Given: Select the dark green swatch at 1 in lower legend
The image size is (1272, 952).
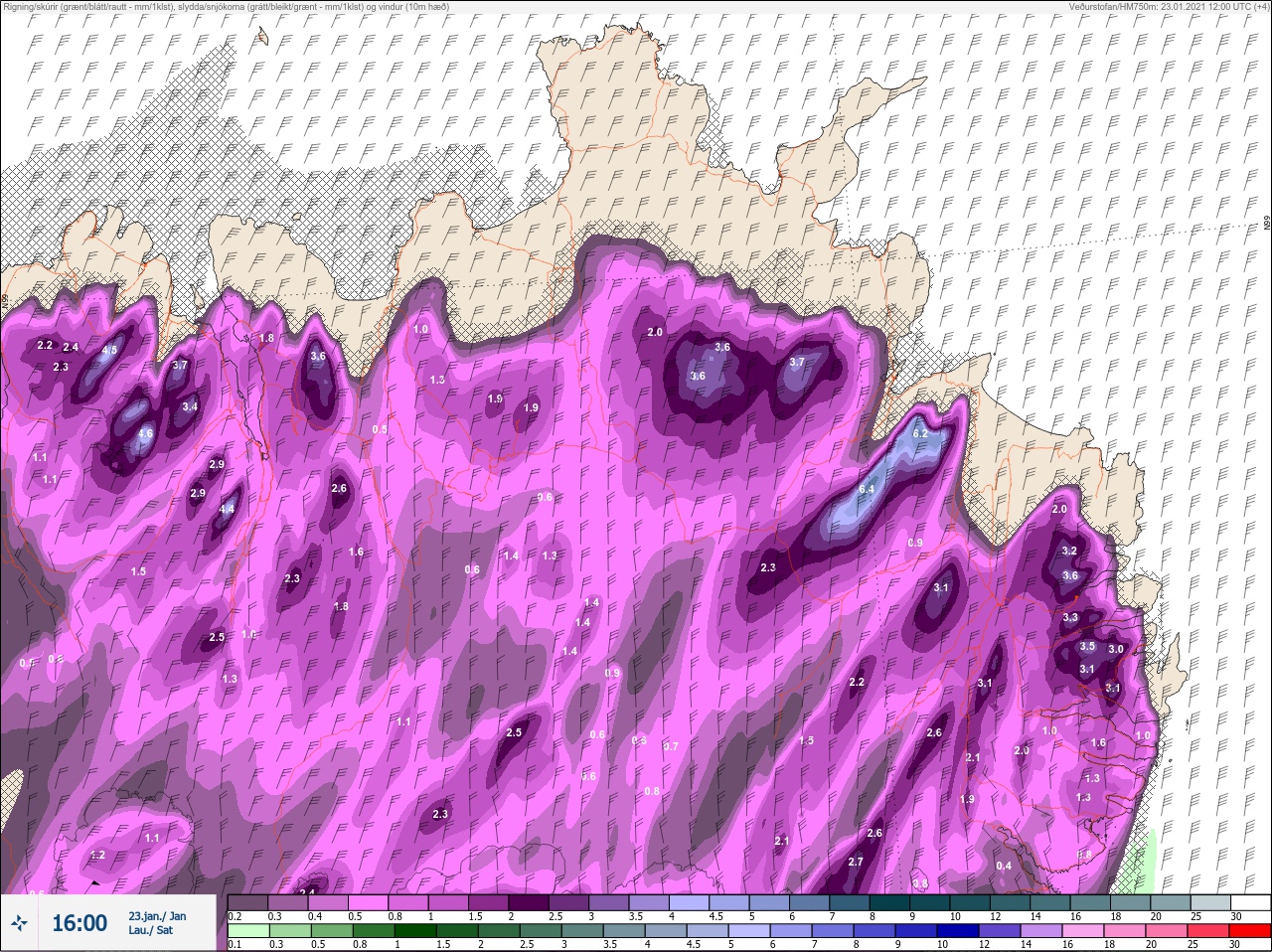Looking at the screenshot, I should 416,931.
